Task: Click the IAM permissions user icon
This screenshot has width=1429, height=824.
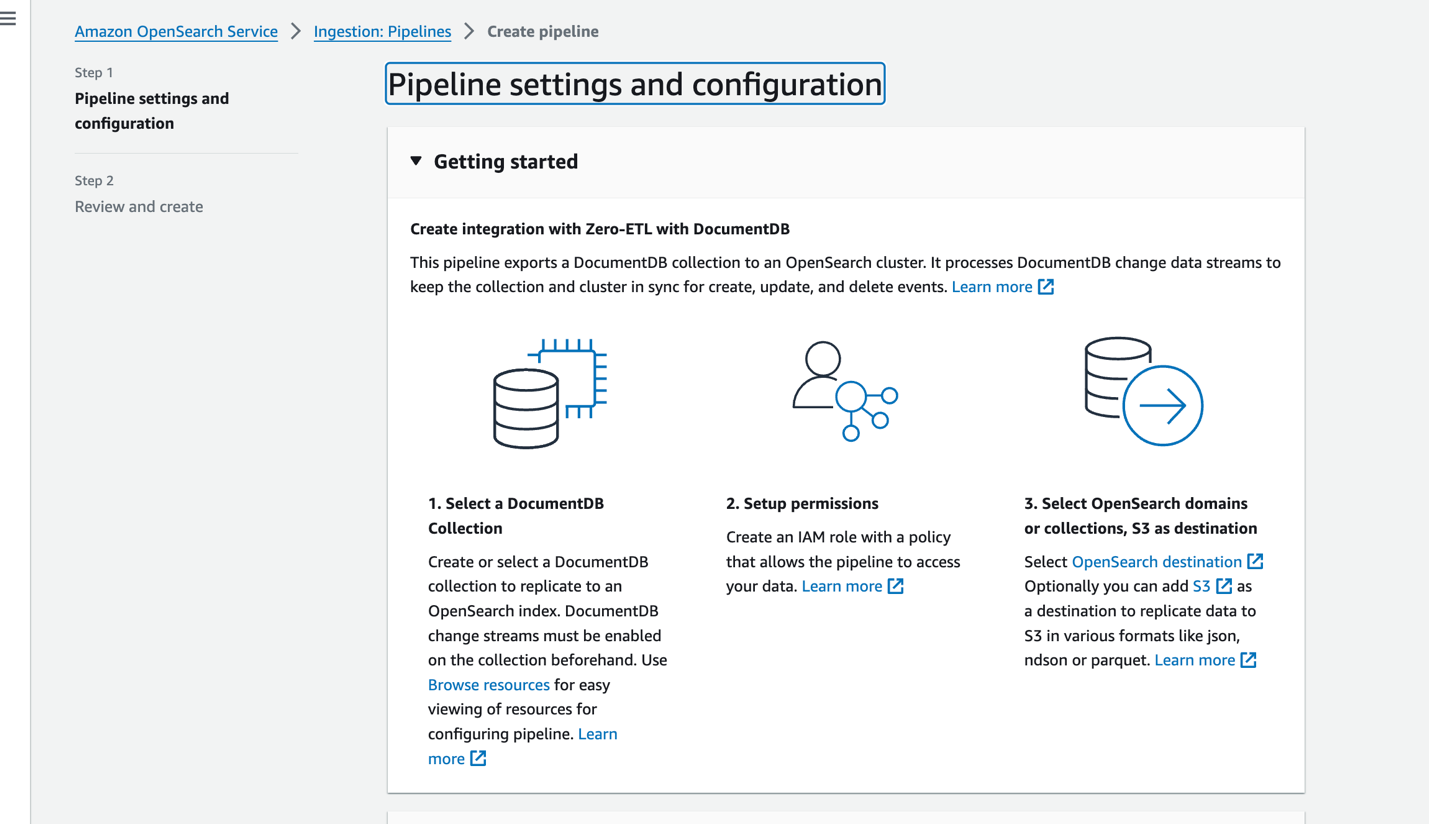Action: [x=845, y=391]
